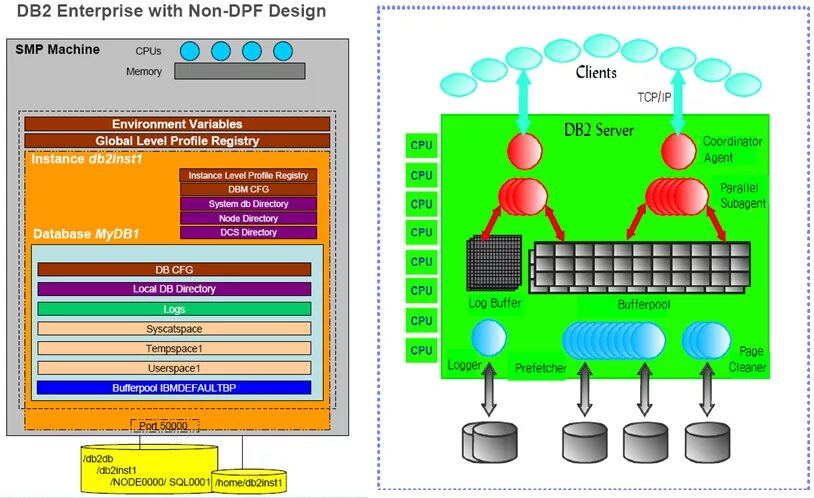814x498 pixels.
Task: Select the gray Memory bar graphic
Action: point(240,71)
